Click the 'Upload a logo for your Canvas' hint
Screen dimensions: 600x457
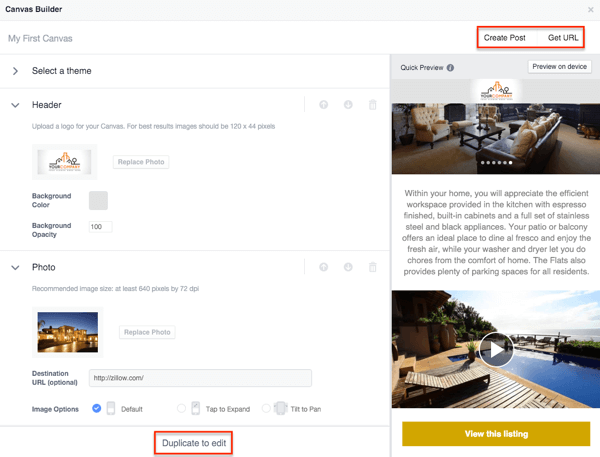coord(153,126)
